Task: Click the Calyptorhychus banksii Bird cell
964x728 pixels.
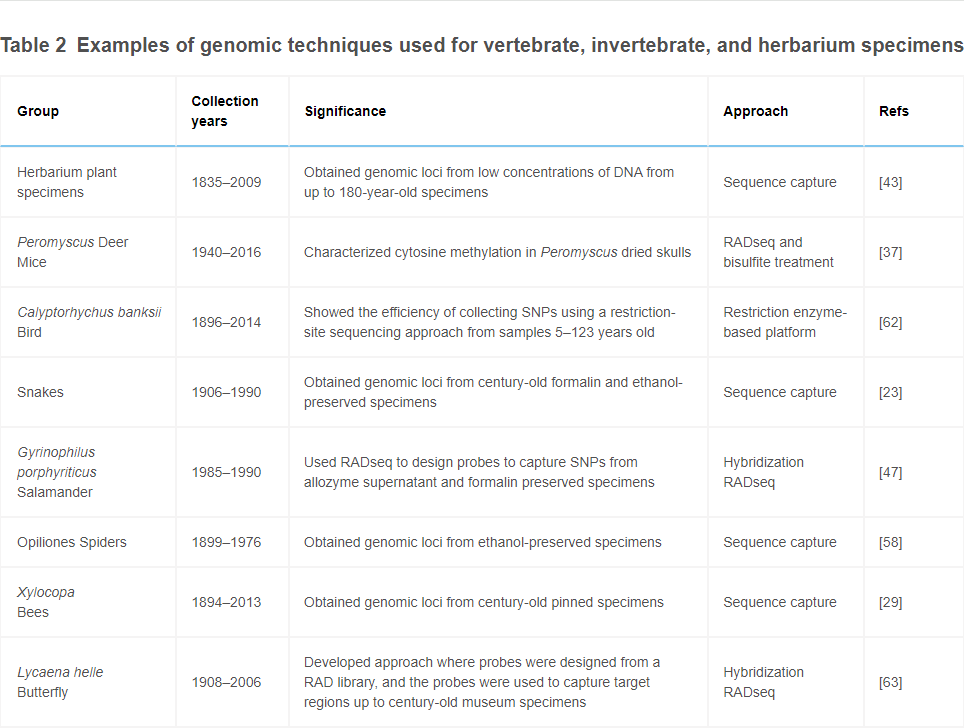Action: [x=89, y=322]
